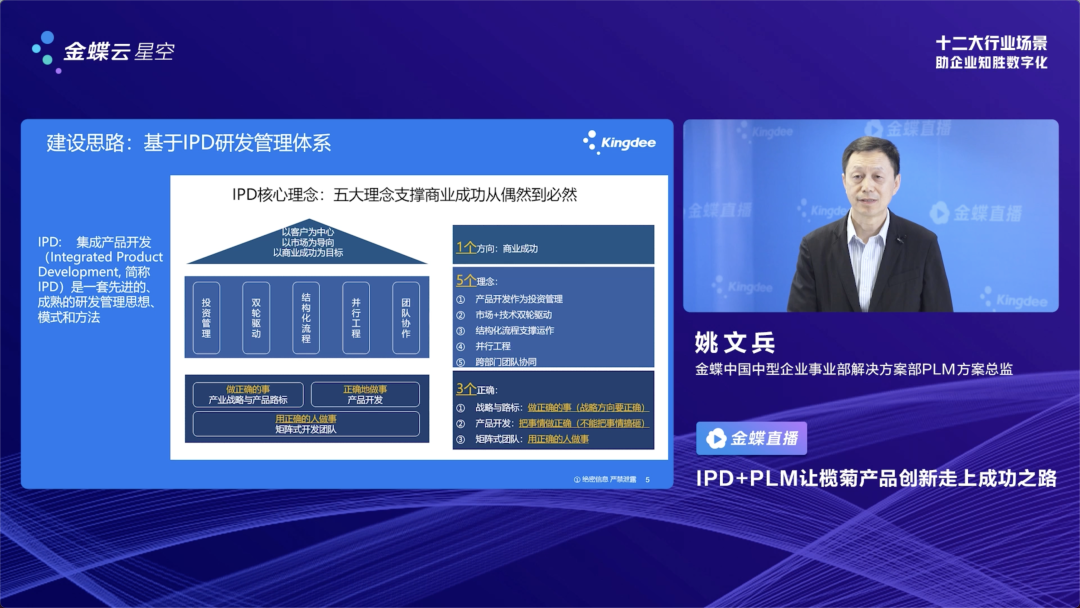Click item ① 产品开发作为投资管理

pos(510,299)
